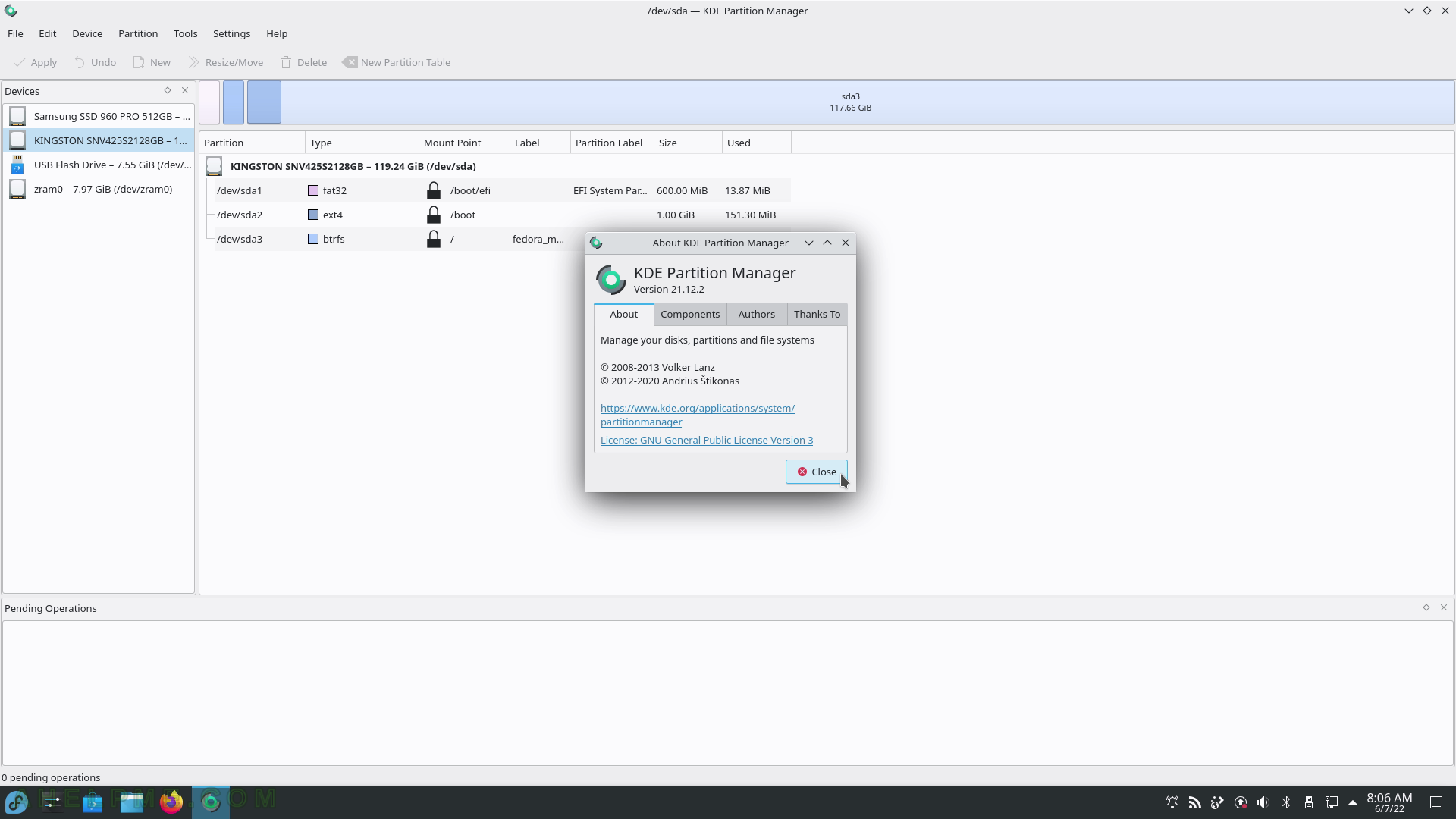Click the btrfs color swatch
The image size is (1456, 819).
tap(313, 239)
